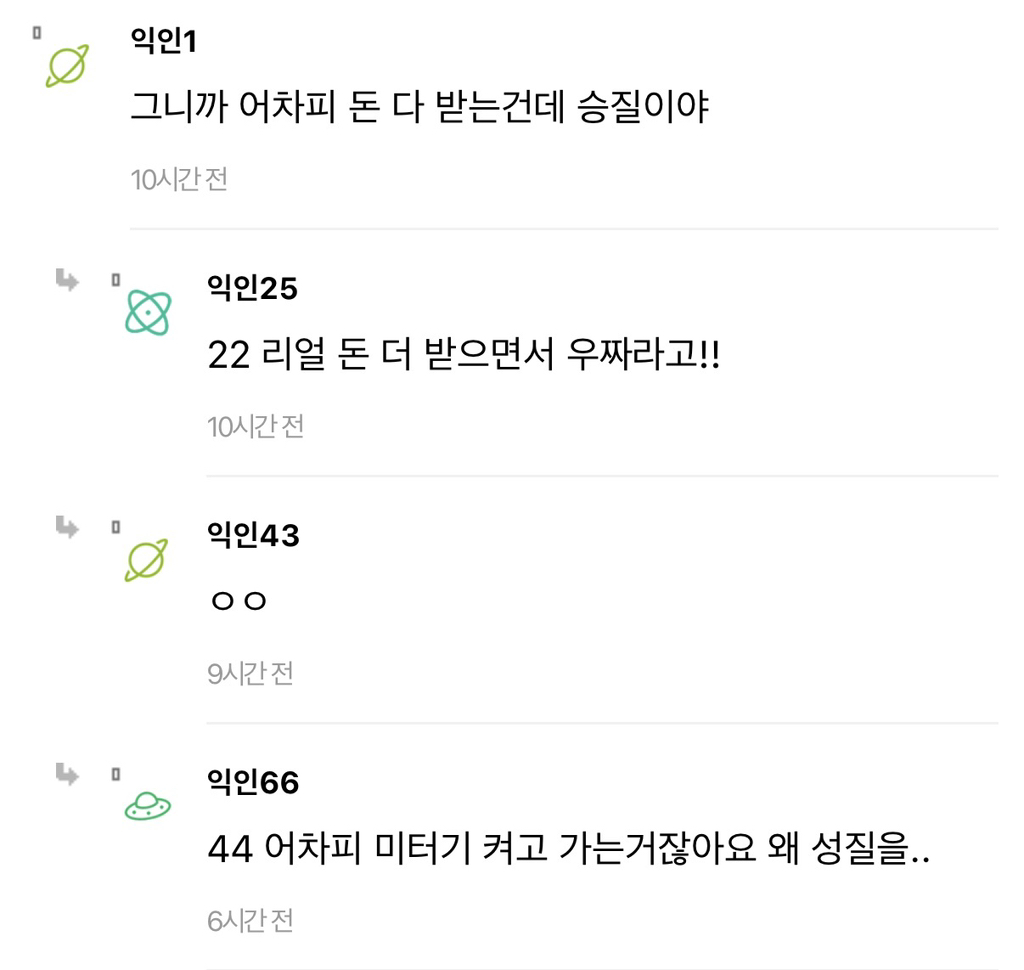Image resolution: width=1024 pixels, height=970 pixels.
Task: Click the "6시간 전" timestamp
Action: pos(250,921)
